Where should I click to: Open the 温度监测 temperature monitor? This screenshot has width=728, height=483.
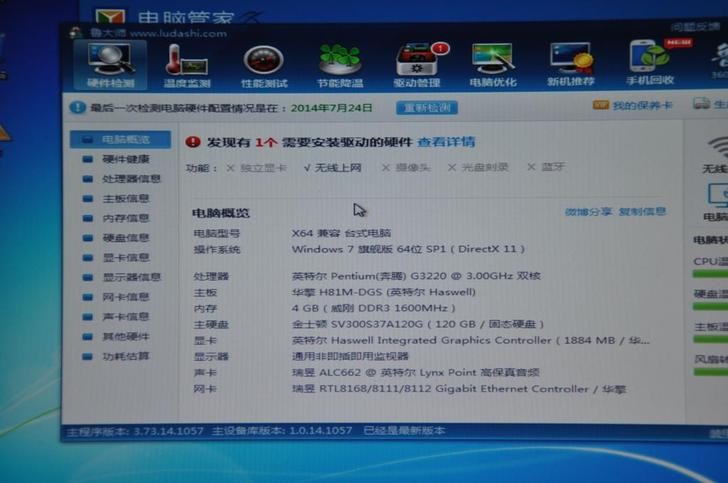pyautogui.click(x=187, y=65)
